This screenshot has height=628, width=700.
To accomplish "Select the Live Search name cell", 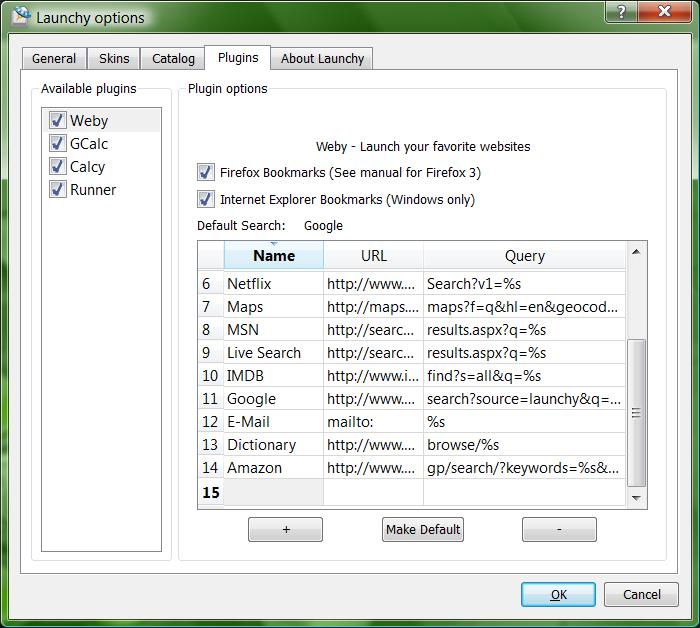I will tap(274, 353).
